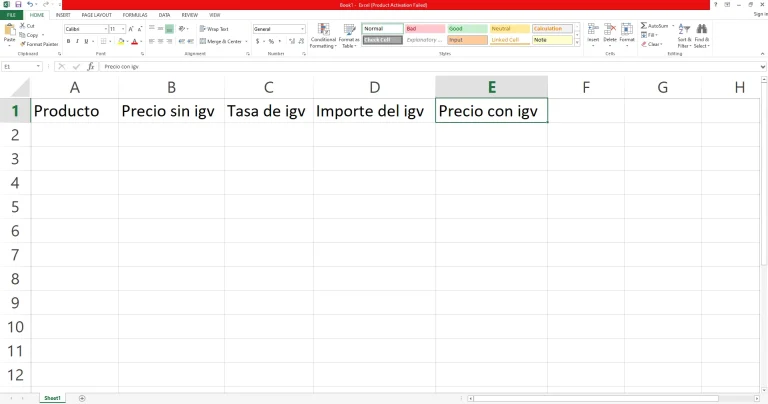Open the orientation text angle tool

[x=182, y=29]
